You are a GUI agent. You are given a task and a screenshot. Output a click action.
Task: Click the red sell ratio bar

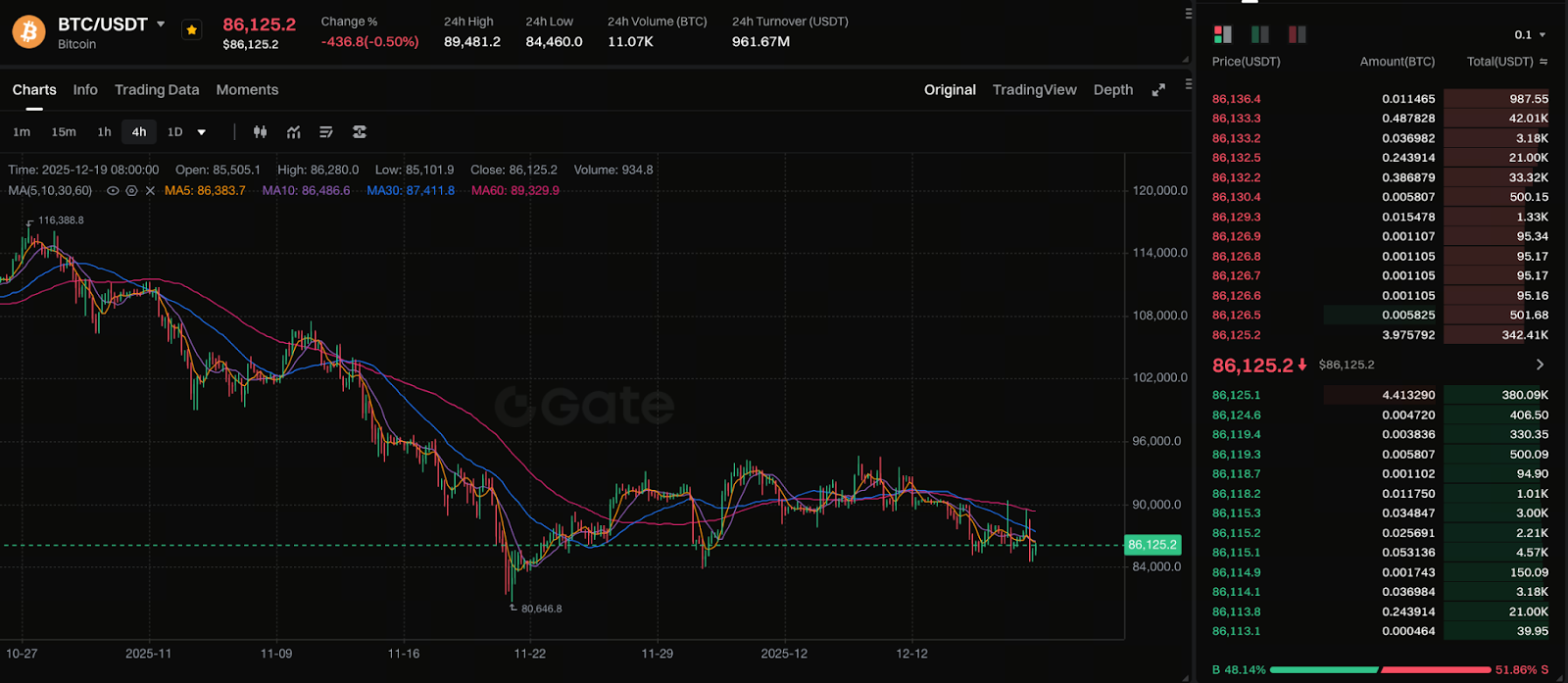(1436, 670)
